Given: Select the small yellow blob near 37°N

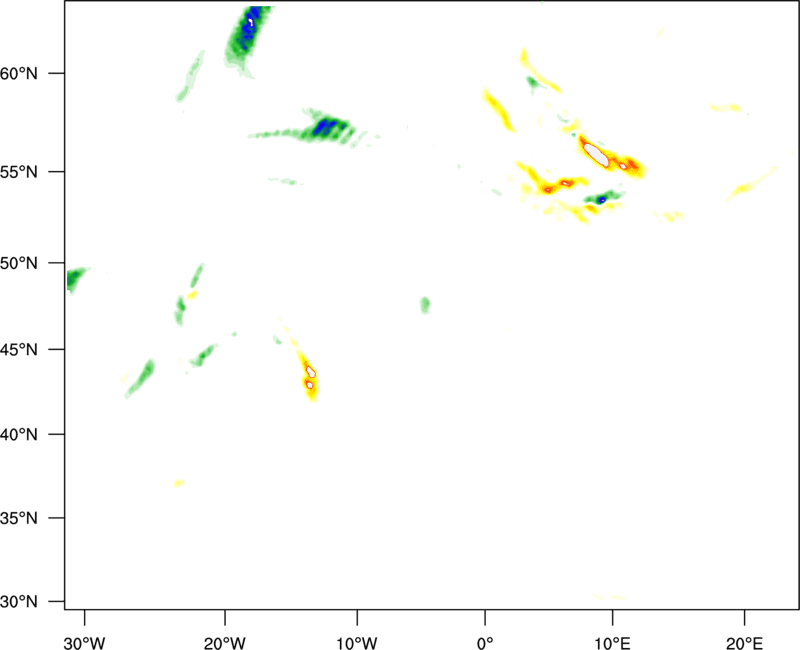Looking at the screenshot, I should coord(179,483).
